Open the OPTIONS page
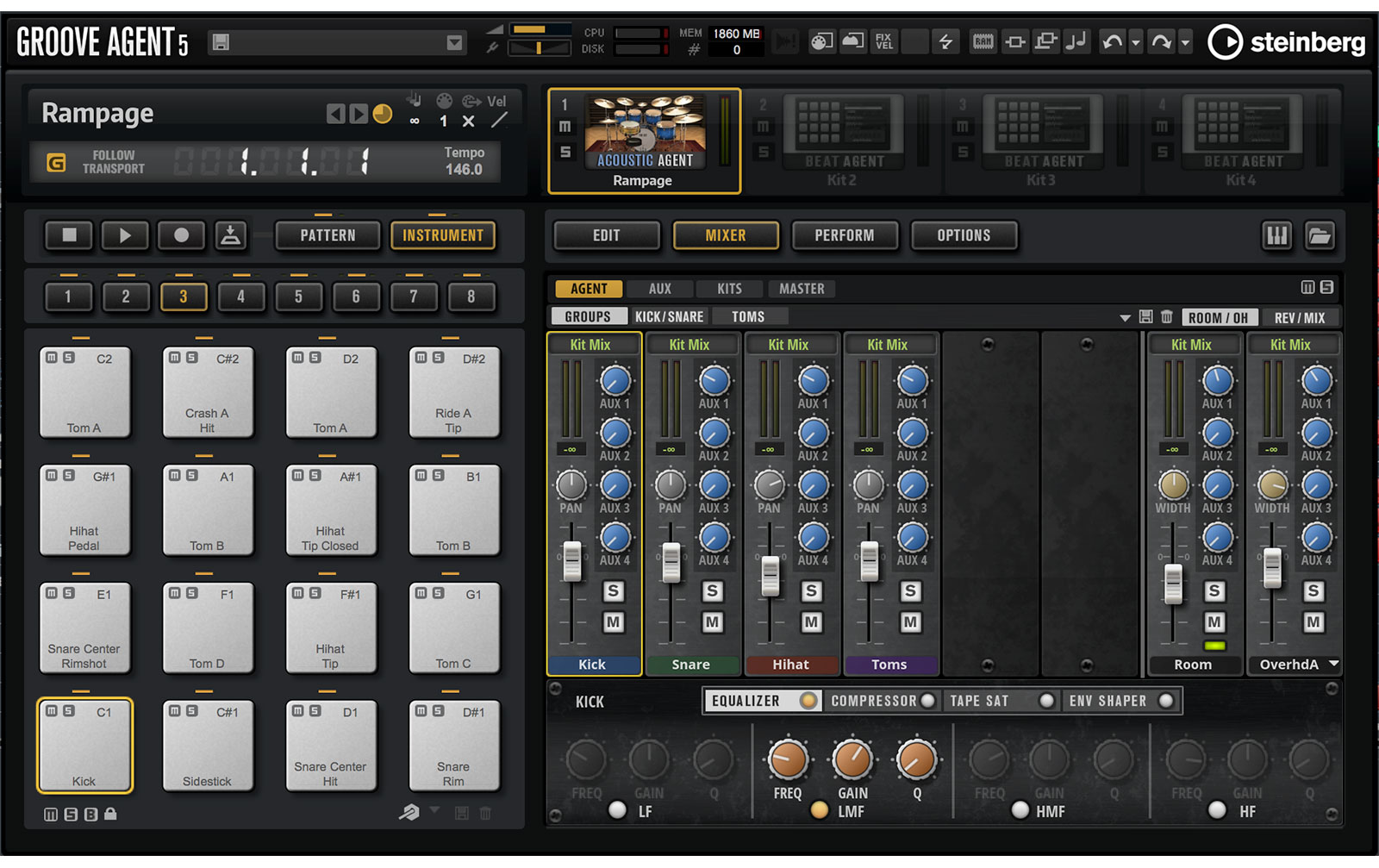This screenshot has width=1379, height=868. 964,235
